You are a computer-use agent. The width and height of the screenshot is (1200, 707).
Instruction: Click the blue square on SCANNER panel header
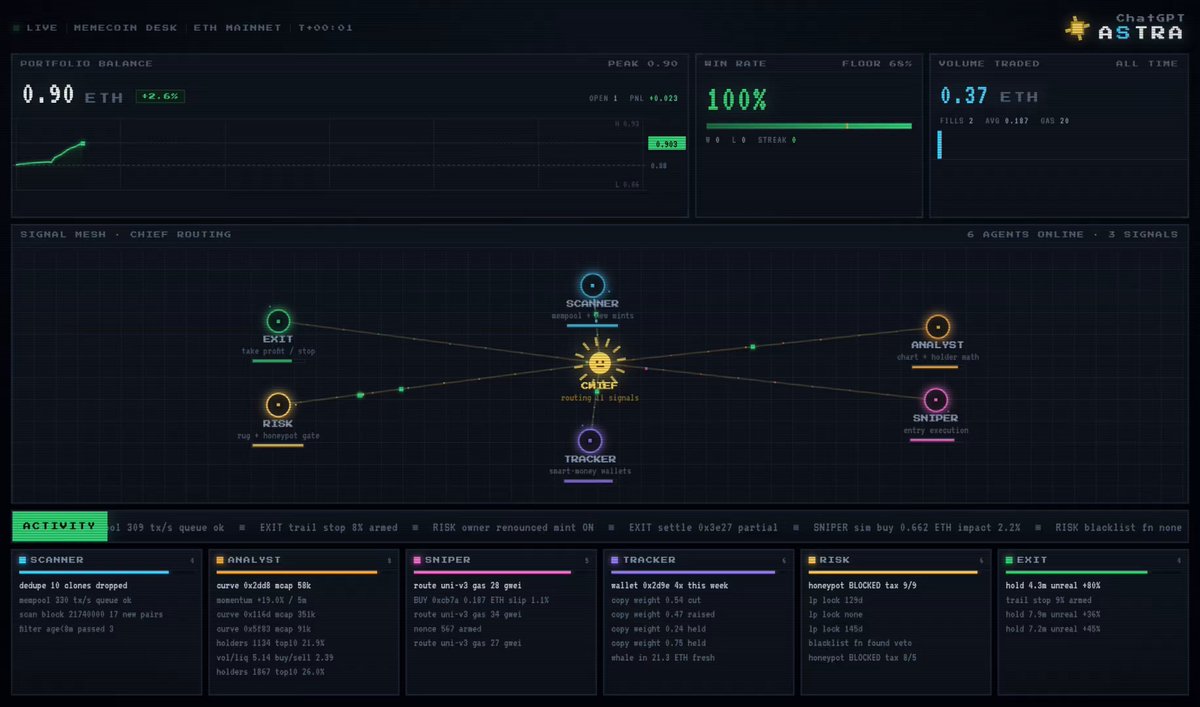pyautogui.click(x=23, y=560)
